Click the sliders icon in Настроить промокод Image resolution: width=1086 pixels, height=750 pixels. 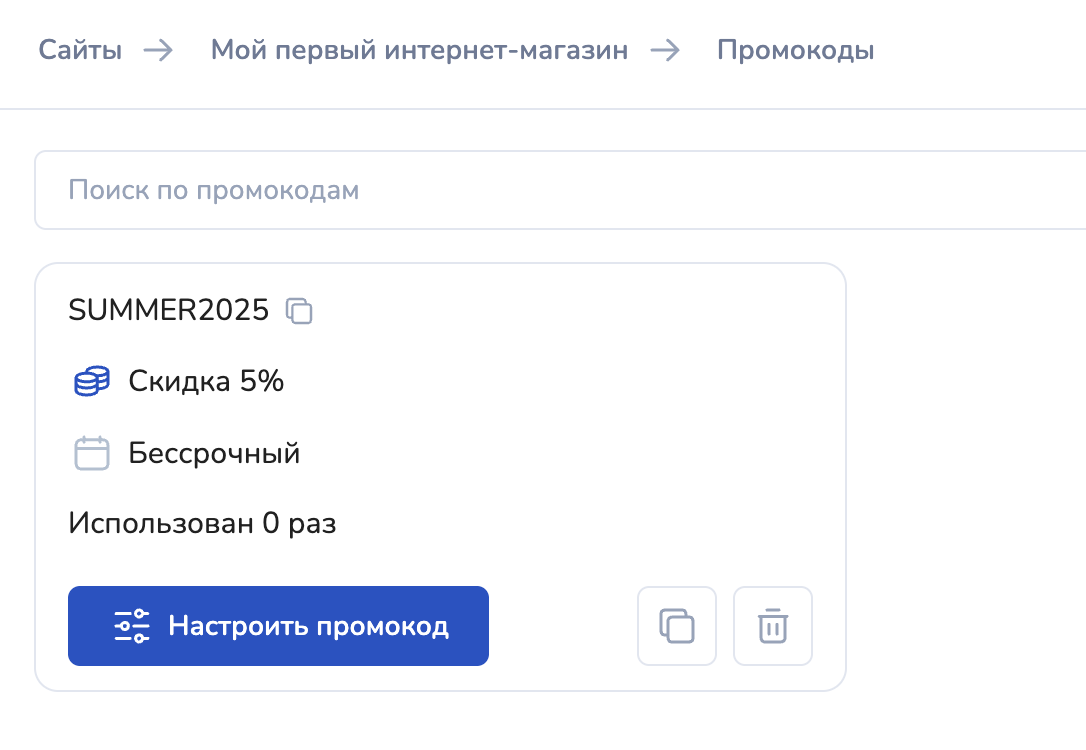coord(132,626)
